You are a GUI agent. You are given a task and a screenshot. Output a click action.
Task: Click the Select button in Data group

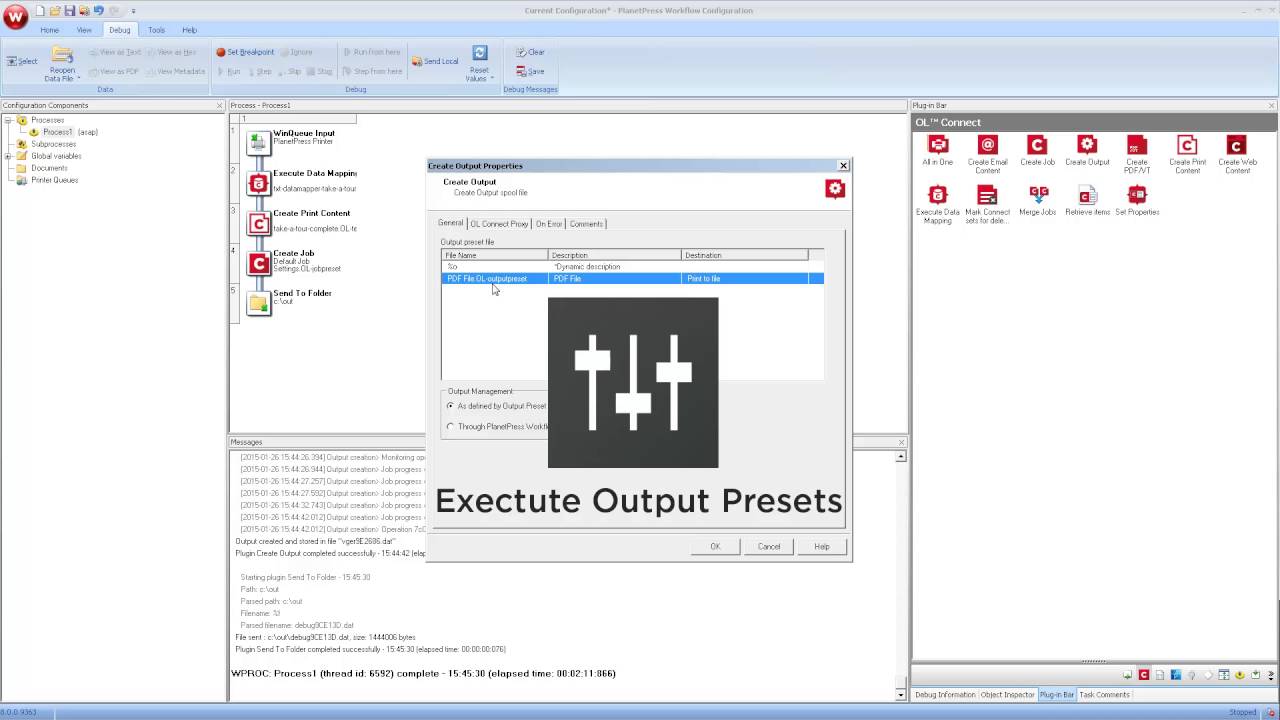[22, 61]
